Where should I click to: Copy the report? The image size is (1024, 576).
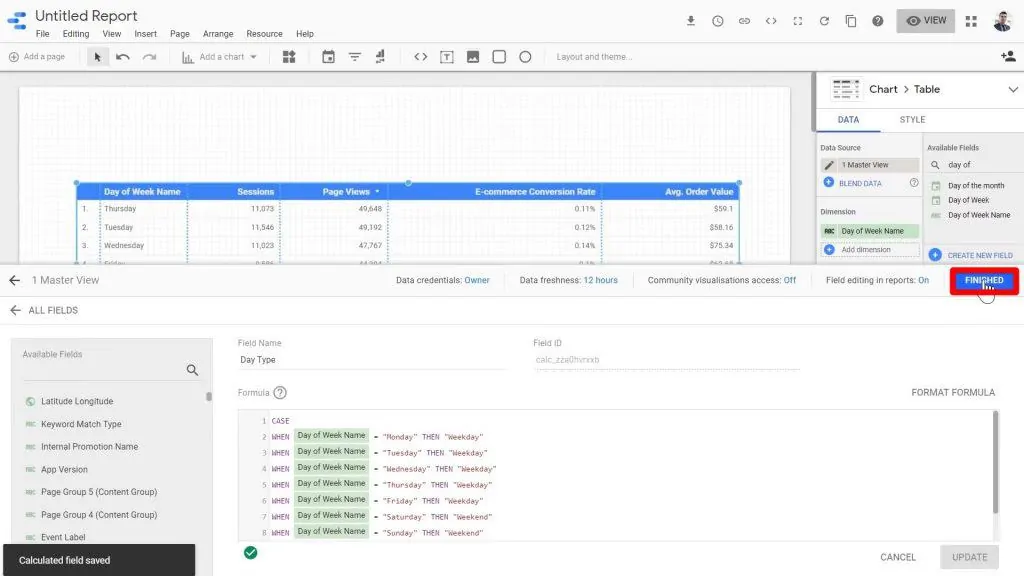coord(851,20)
